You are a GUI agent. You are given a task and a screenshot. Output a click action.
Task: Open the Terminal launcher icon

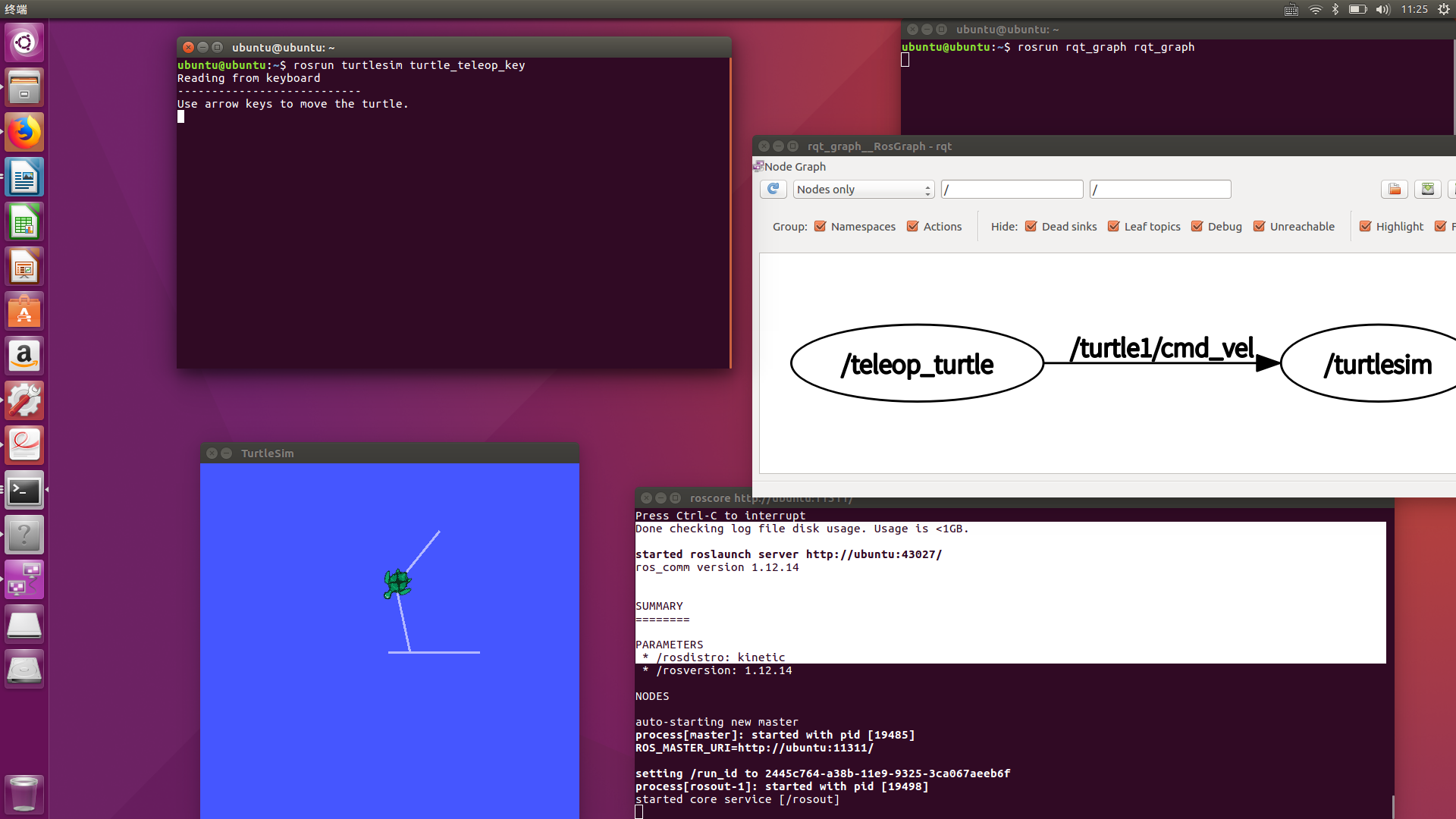(x=24, y=491)
